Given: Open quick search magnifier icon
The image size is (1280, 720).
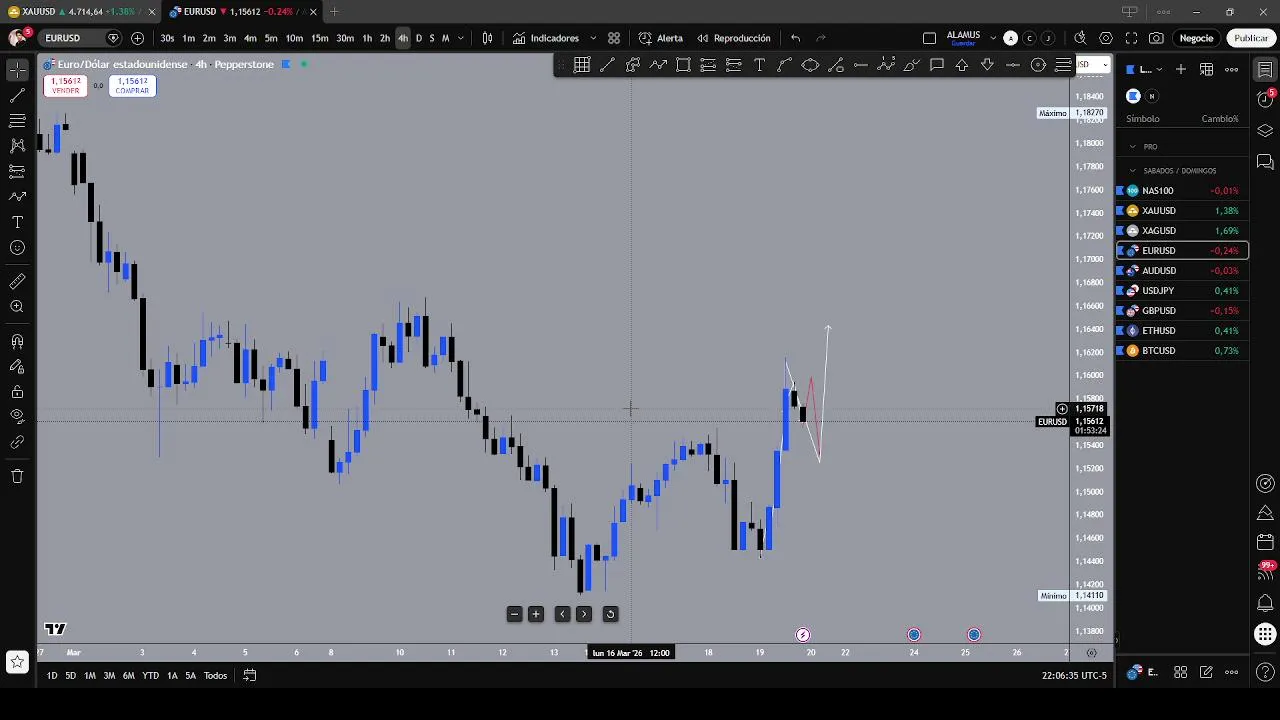Looking at the screenshot, I should tap(1080, 38).
